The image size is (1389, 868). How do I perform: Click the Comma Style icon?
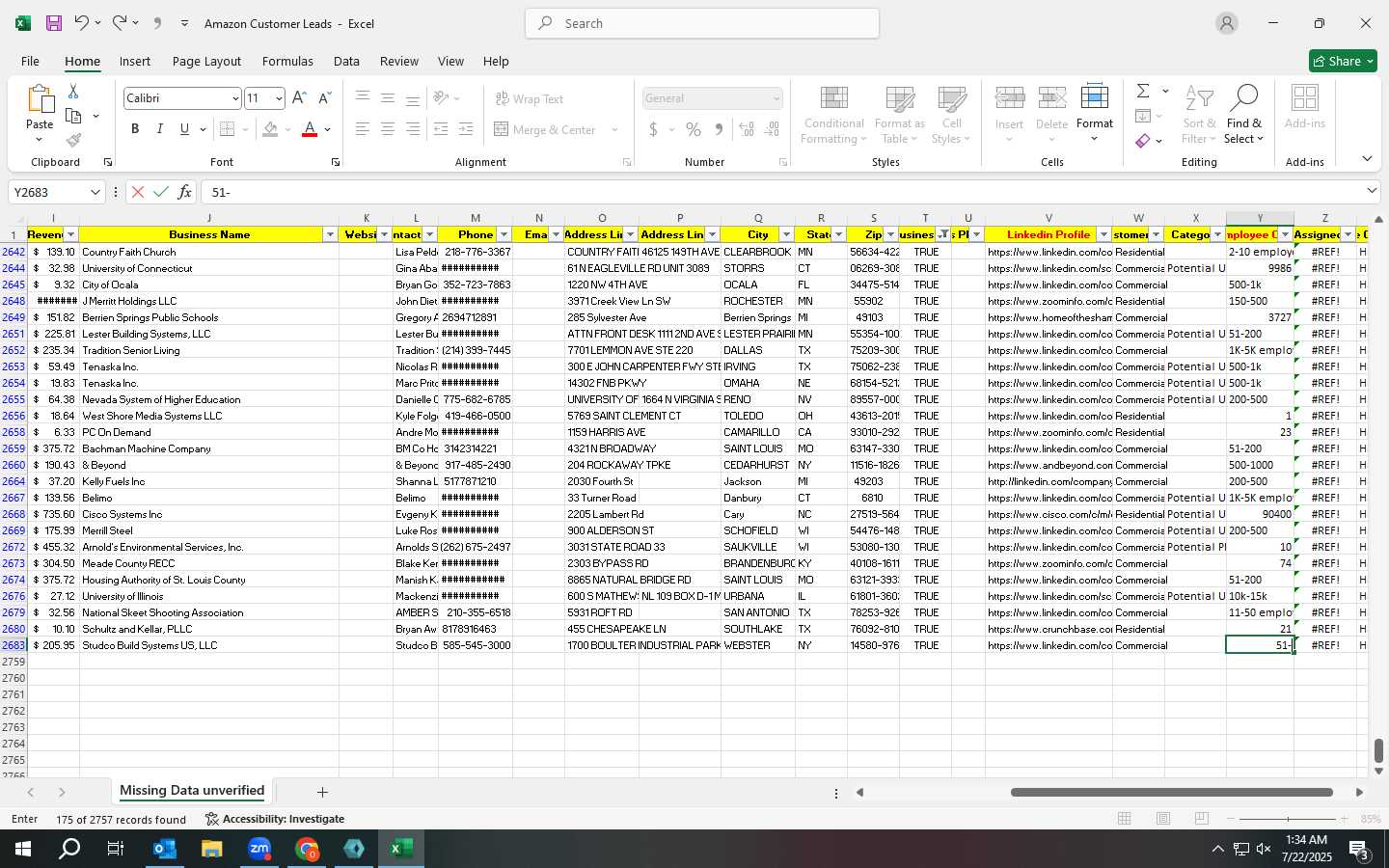click(x=719, y=129)
